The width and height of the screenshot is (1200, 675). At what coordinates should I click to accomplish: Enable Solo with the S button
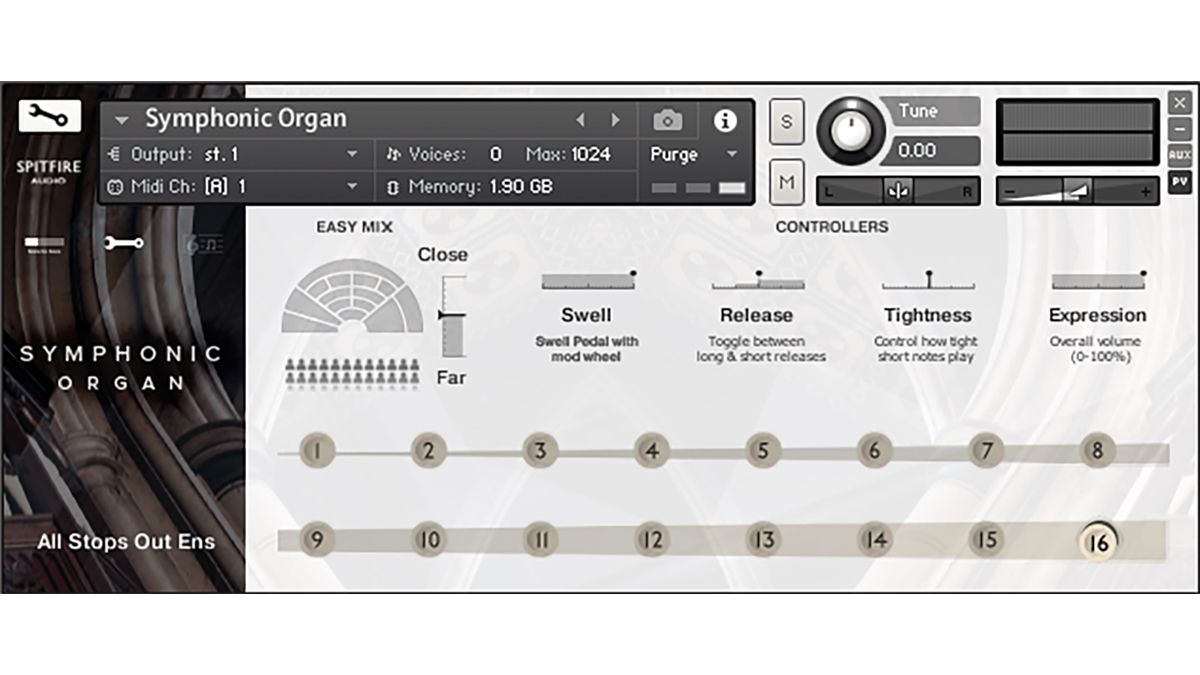click(787, 120)
